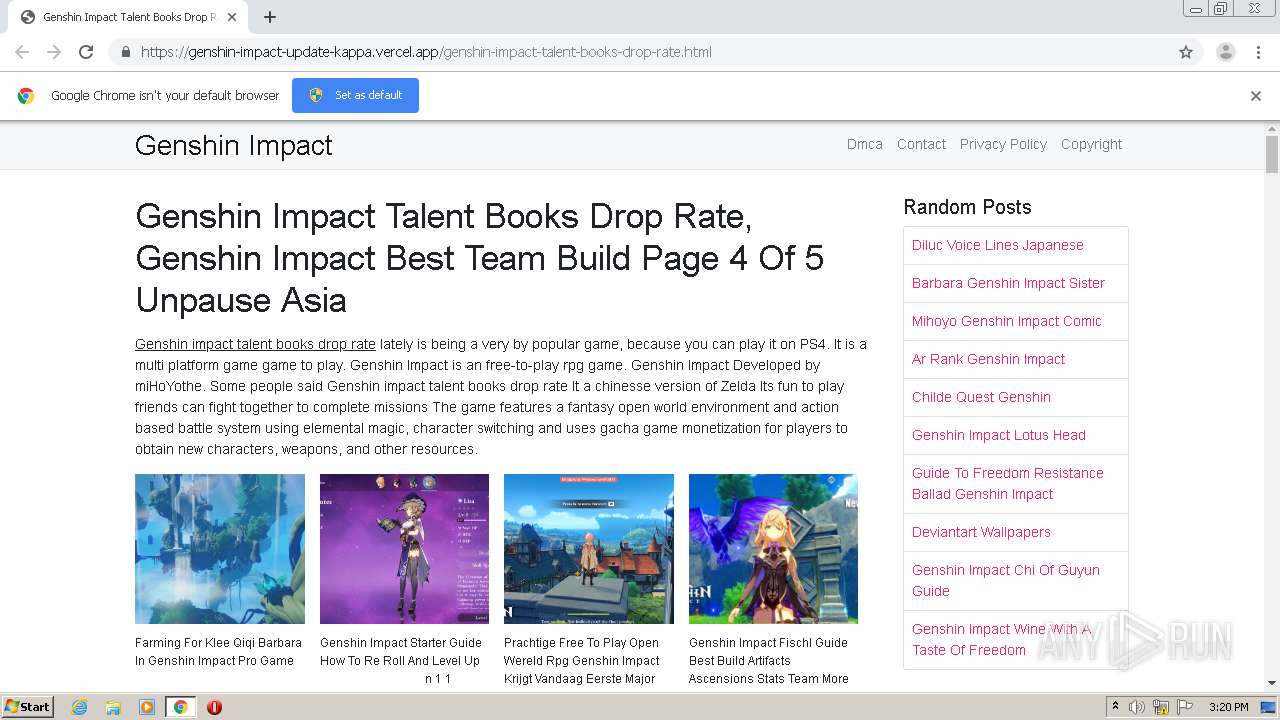Open Deviantart Wallpapers post

pyautogui.click(x=981, y=532)
